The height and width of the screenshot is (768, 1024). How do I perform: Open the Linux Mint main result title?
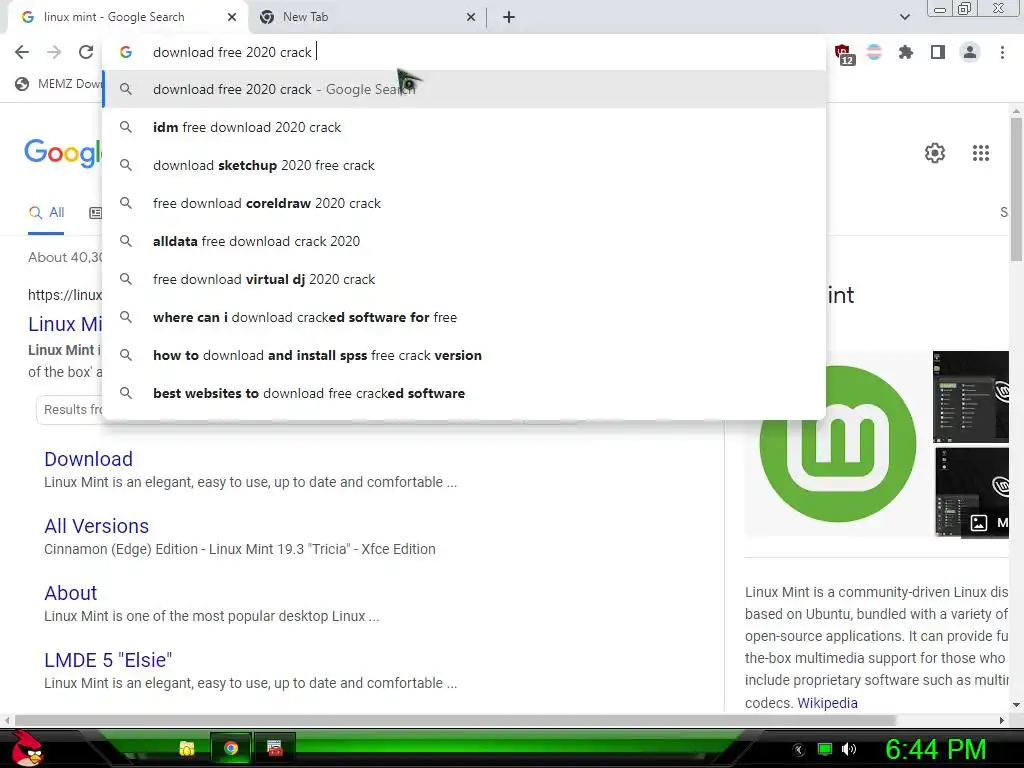(65, 324)
